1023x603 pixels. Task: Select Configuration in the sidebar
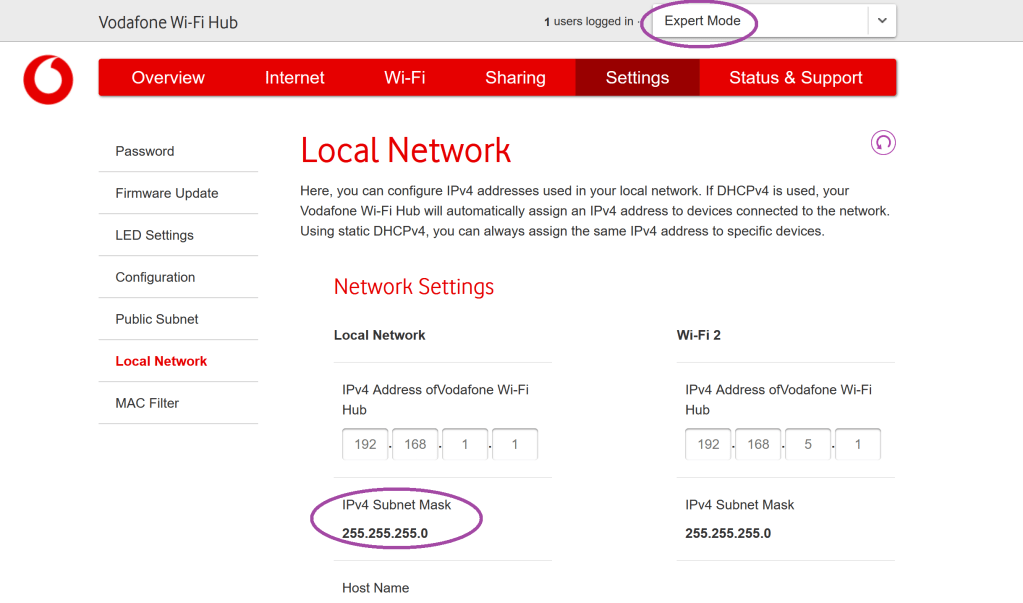[x=155, y=277]
